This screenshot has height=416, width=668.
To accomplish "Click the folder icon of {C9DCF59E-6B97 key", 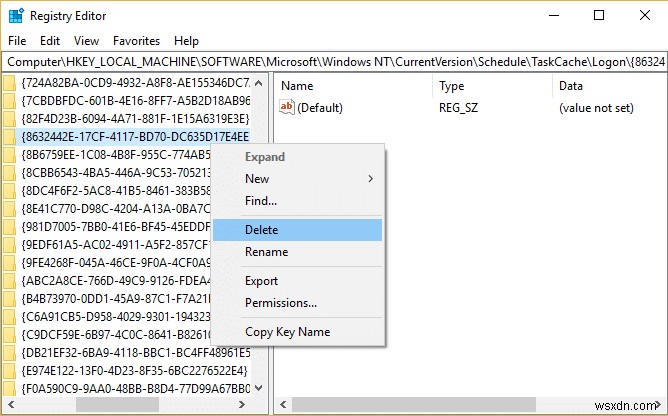I will [x=9, y=335].
